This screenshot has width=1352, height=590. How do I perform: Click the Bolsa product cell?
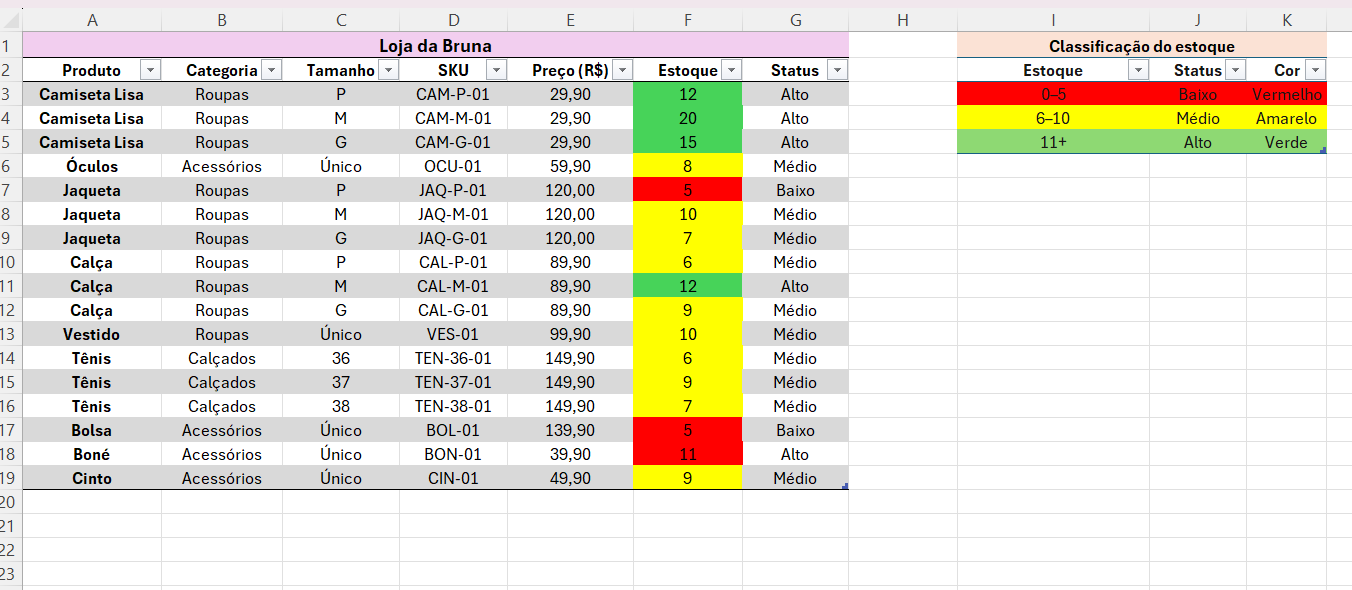click(x=92, y=430)
